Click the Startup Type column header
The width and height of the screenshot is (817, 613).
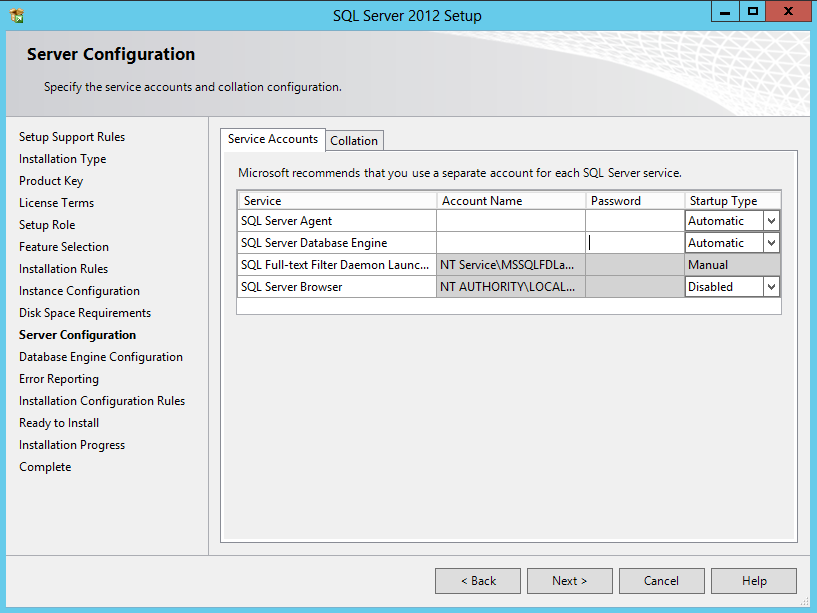coord(733,201)
